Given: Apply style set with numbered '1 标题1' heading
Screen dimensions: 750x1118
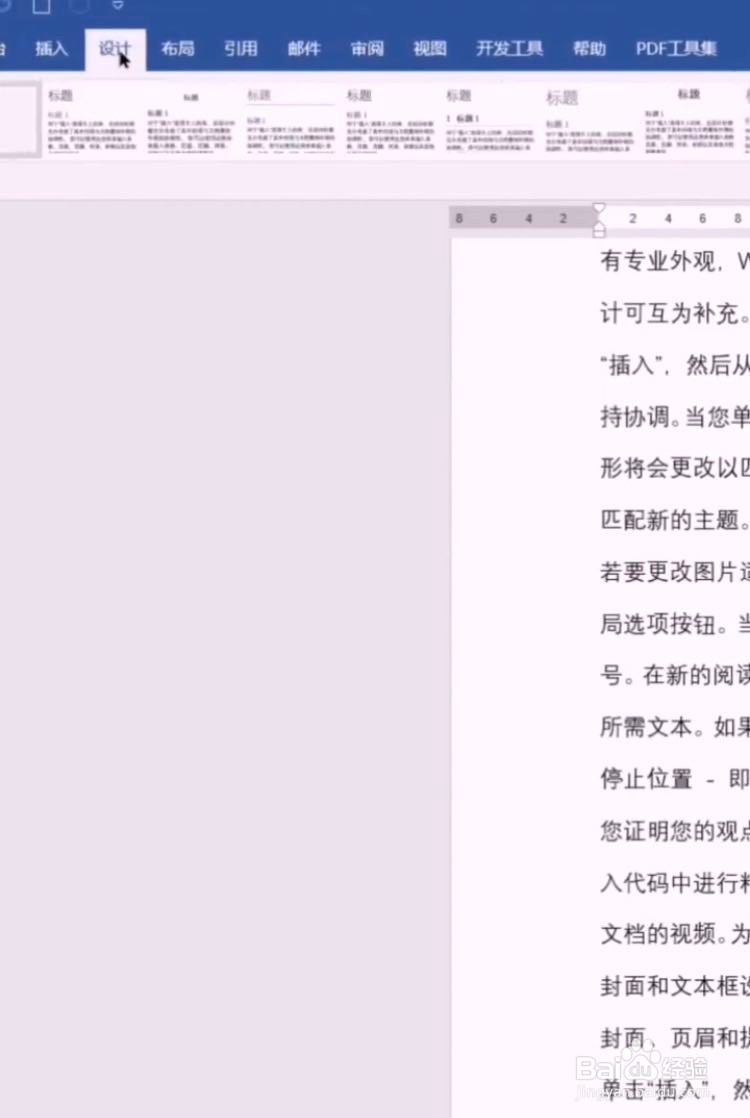Looking at the screenshot, I should point(490,120).
